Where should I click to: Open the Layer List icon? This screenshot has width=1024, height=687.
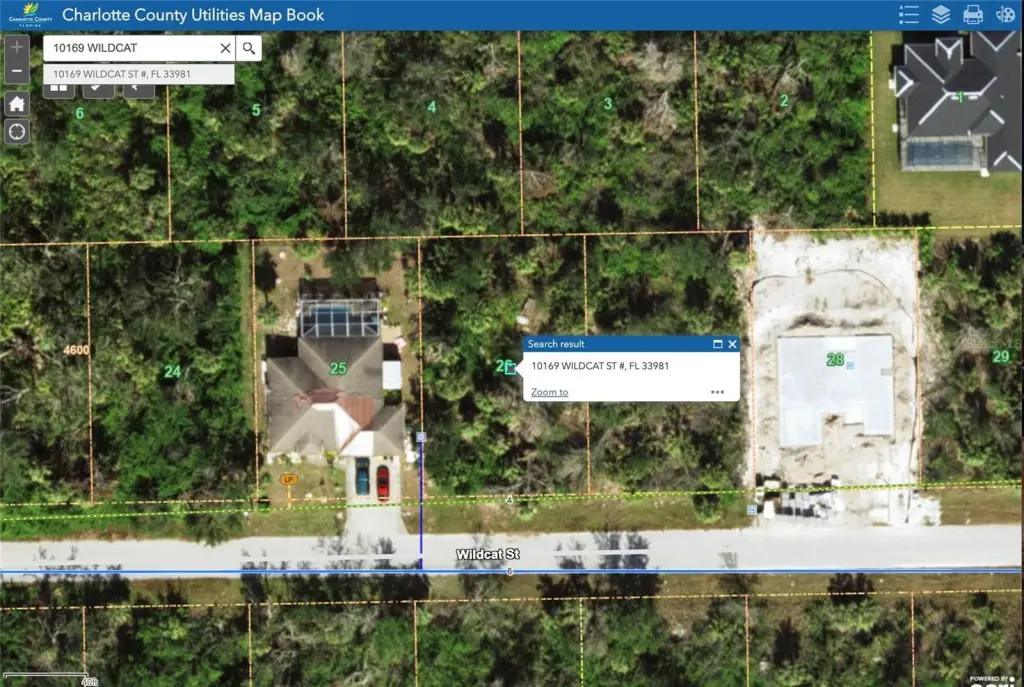(940, 14)
